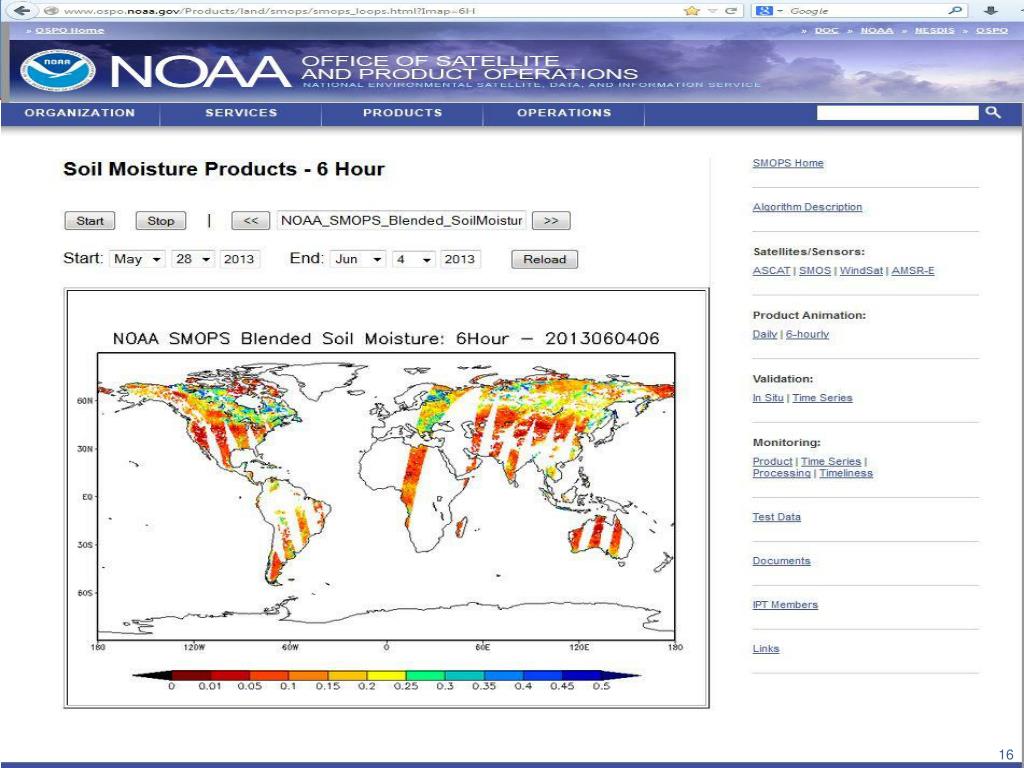
Task: Open the Product monitoring link
Action: [x=773, y=461]
